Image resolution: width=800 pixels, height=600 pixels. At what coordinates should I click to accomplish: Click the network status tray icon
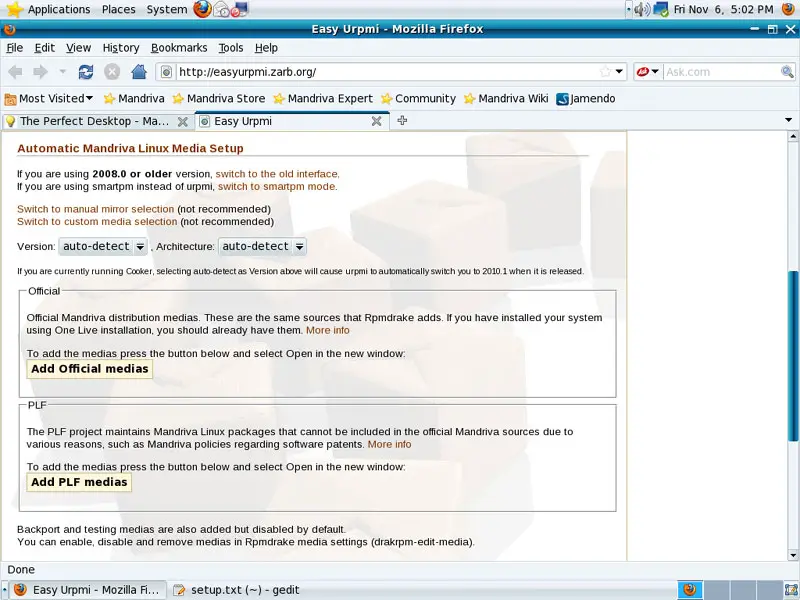pyautogui.click(x=661, y=9)
